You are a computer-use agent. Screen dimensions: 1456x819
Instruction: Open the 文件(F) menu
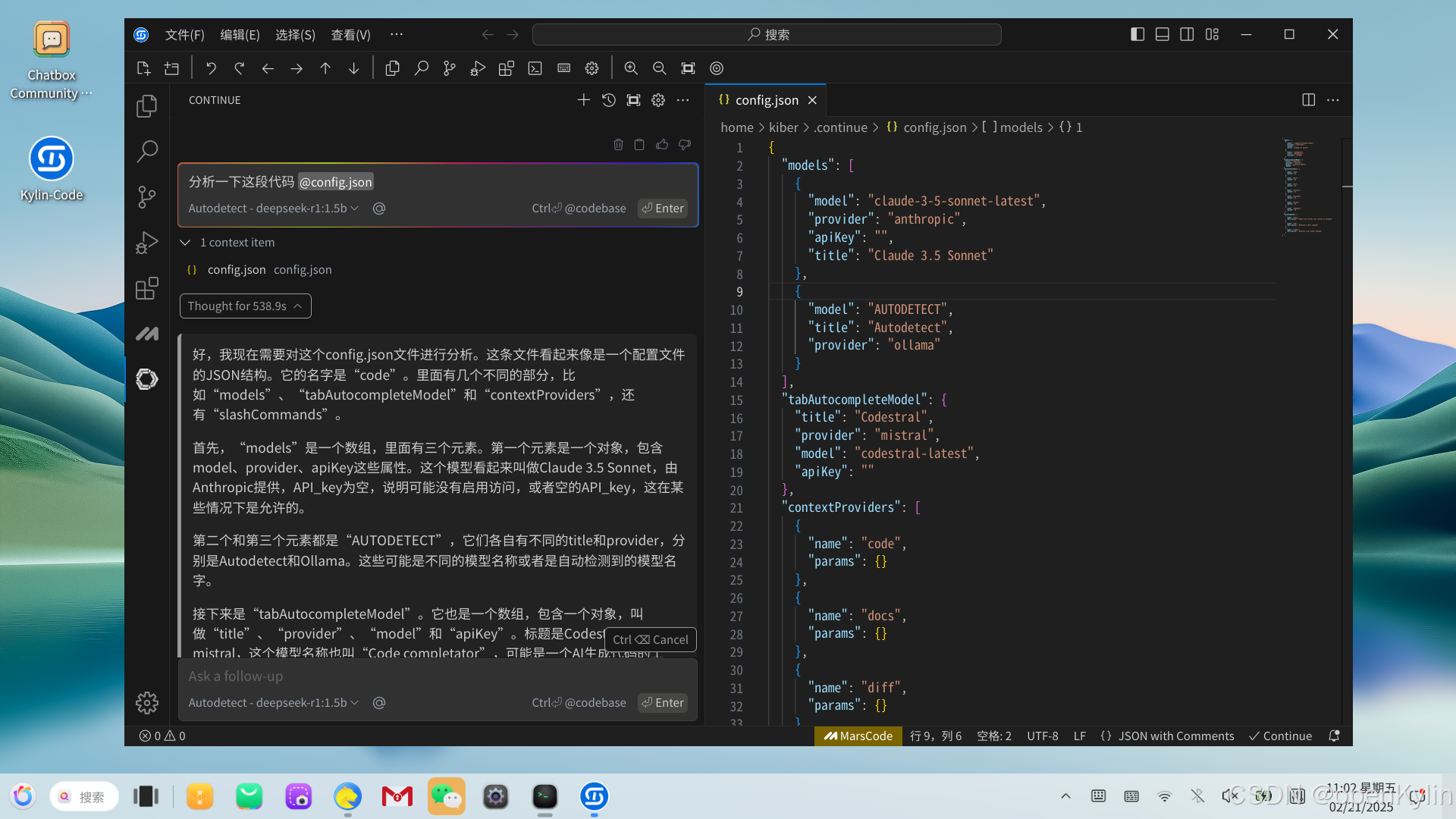point(184,35)
